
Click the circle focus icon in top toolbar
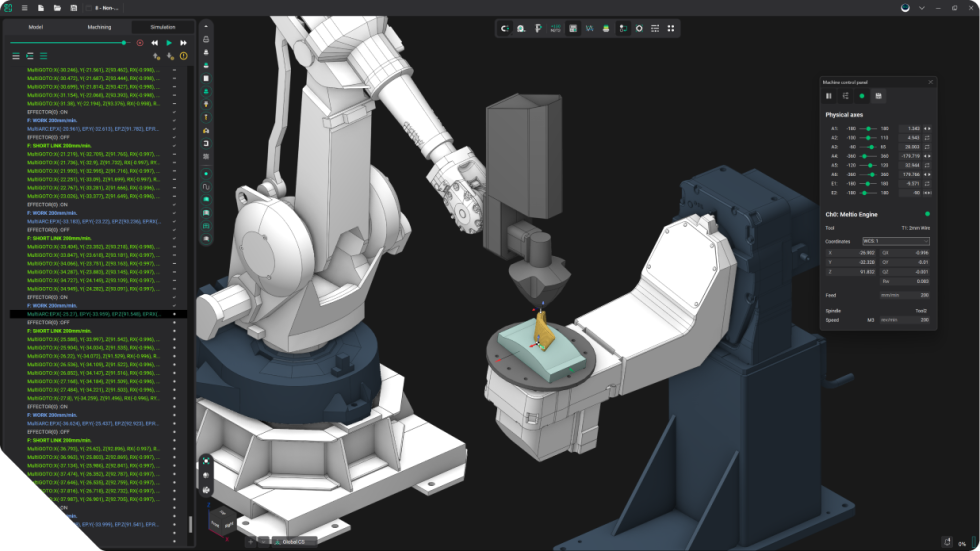(639, 29)
